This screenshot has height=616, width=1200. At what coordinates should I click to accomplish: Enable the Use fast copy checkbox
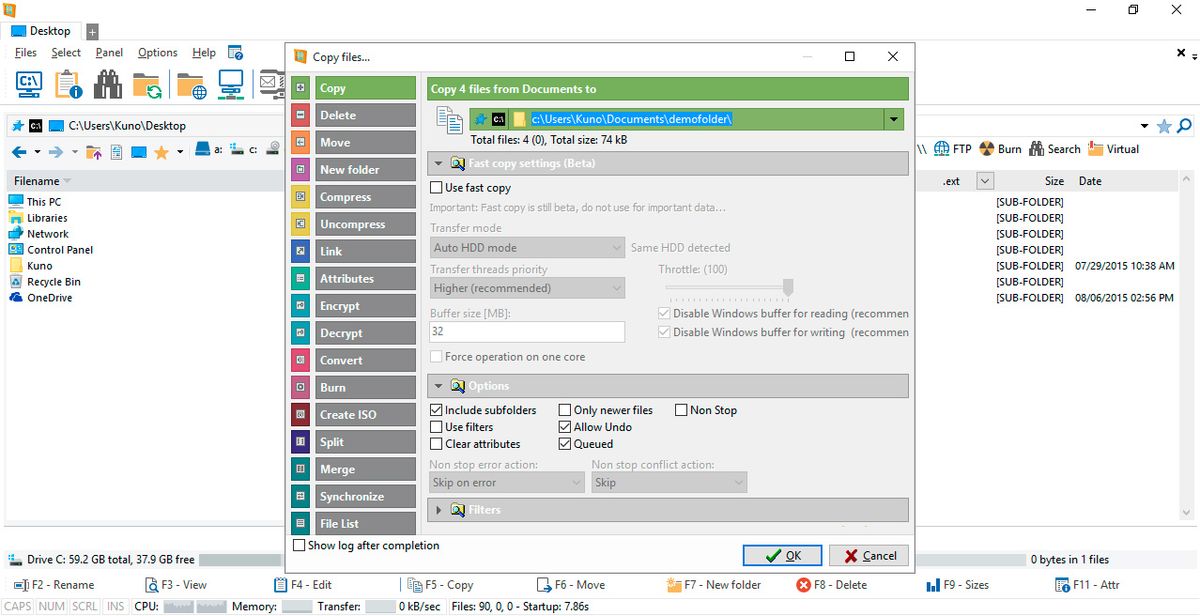pos(436,187)
